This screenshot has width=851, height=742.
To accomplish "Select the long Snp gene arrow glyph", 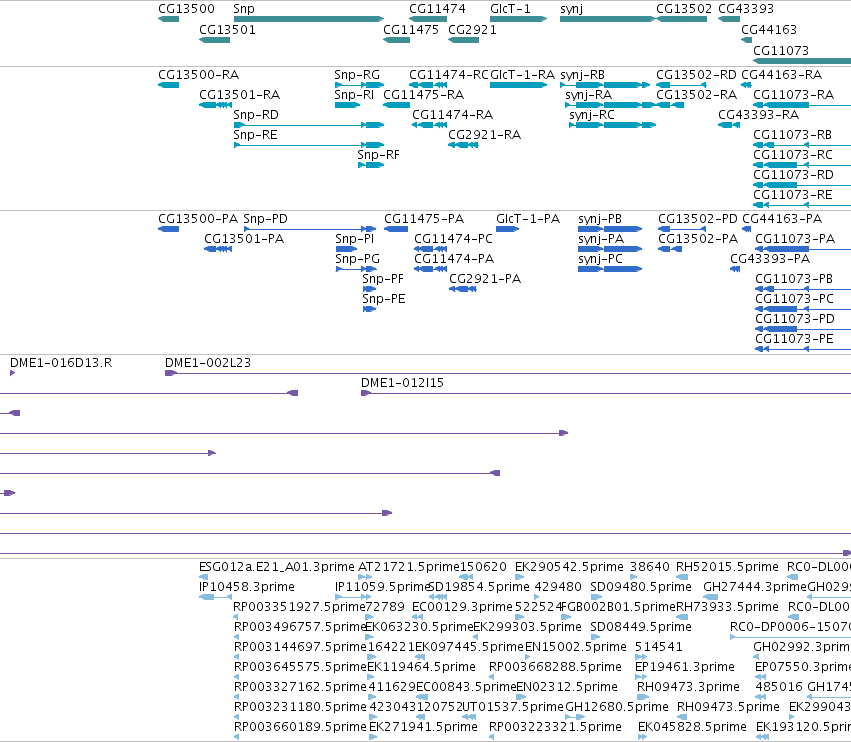I will [x=309, y=19].
